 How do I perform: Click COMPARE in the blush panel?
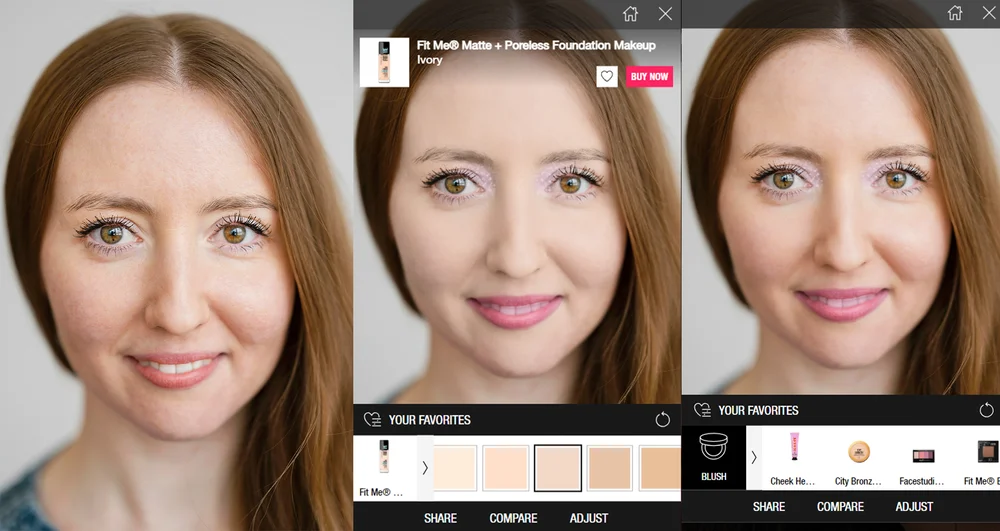point(841,507)
